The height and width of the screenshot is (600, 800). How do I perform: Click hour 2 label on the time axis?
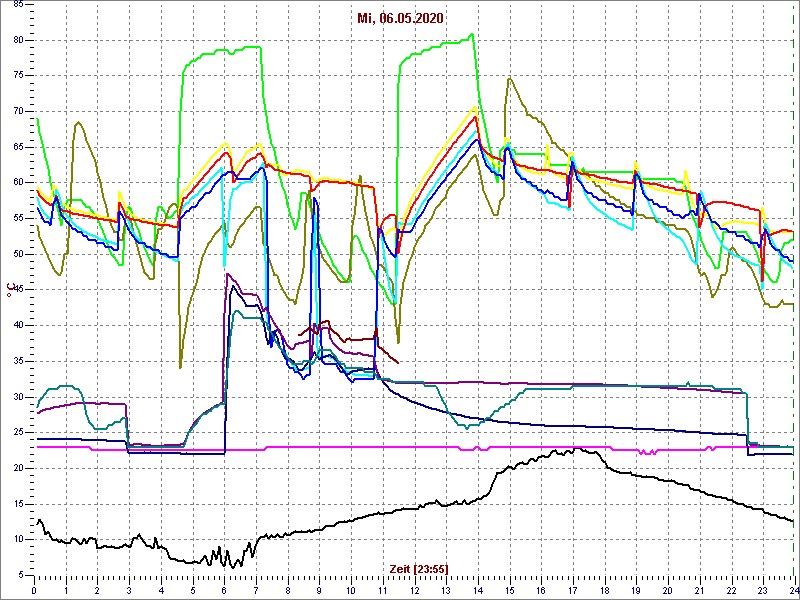pos(97,588)
